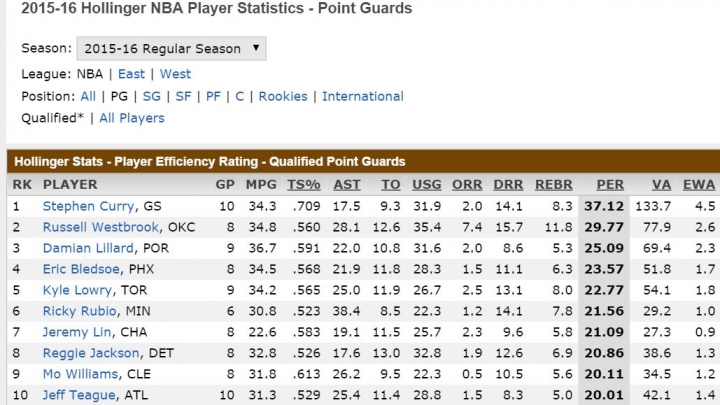Screen dimensions: 720x405
Task: Open Ricky Rubio's player page
Action: pos(79,311)
